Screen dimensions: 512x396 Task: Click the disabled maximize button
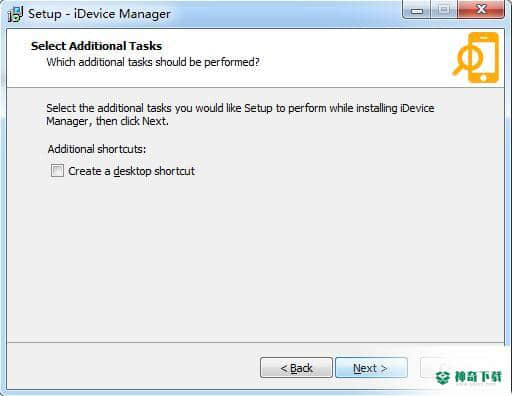pyautogui.click(x=444, y=9)
